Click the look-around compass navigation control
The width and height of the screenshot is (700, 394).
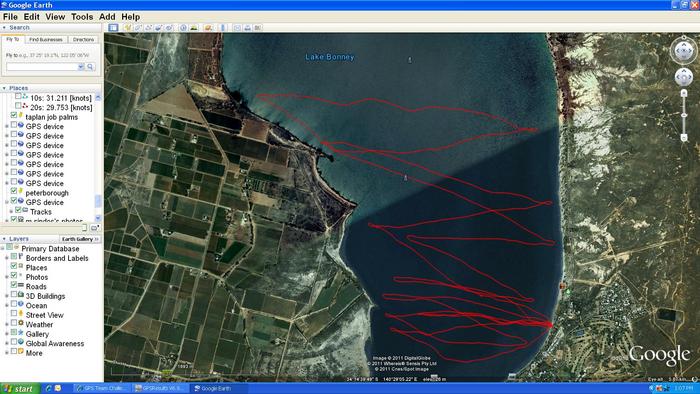(683, 51)
